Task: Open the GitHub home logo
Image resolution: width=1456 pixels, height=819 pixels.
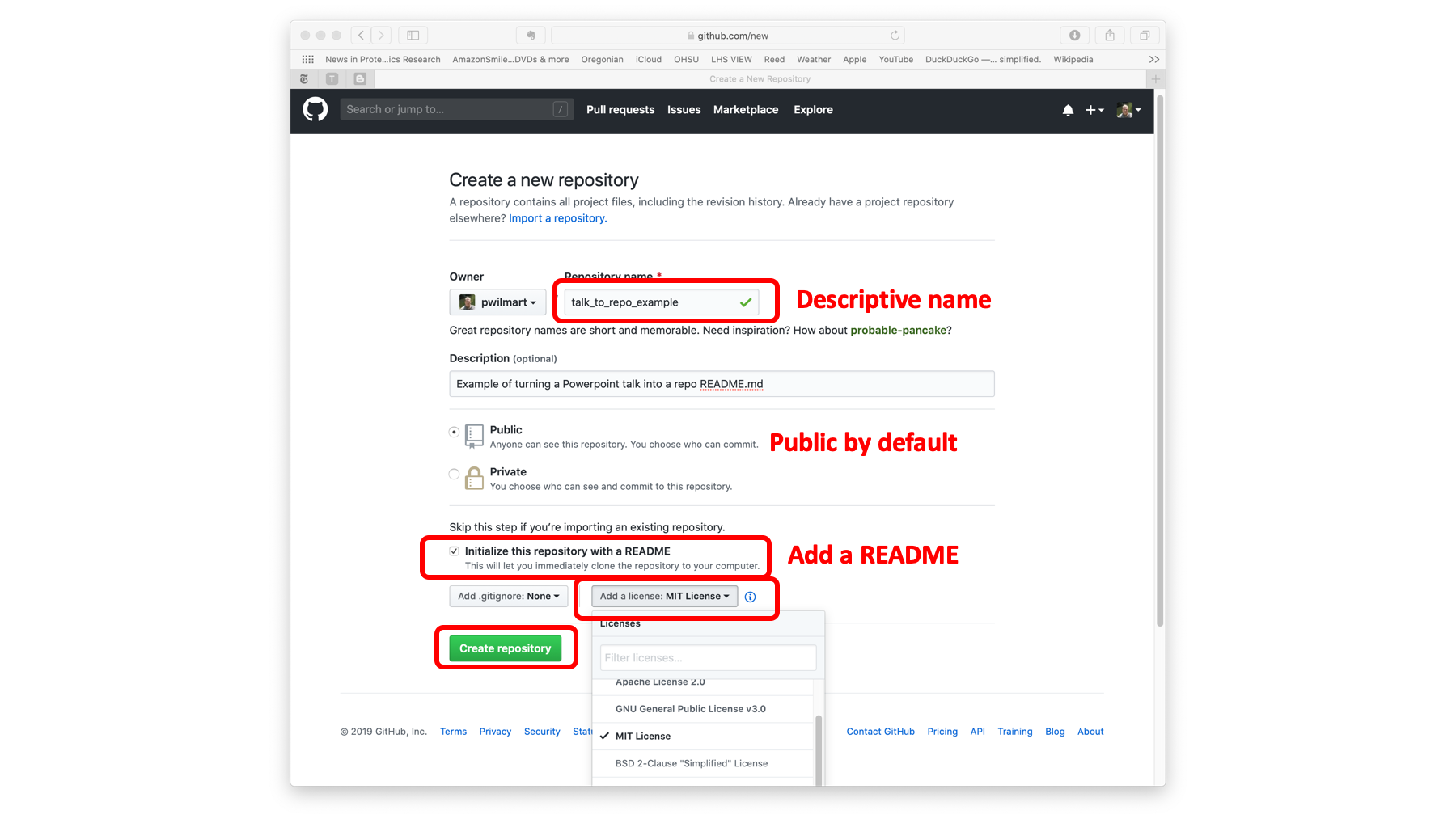Action: [315, 109]
